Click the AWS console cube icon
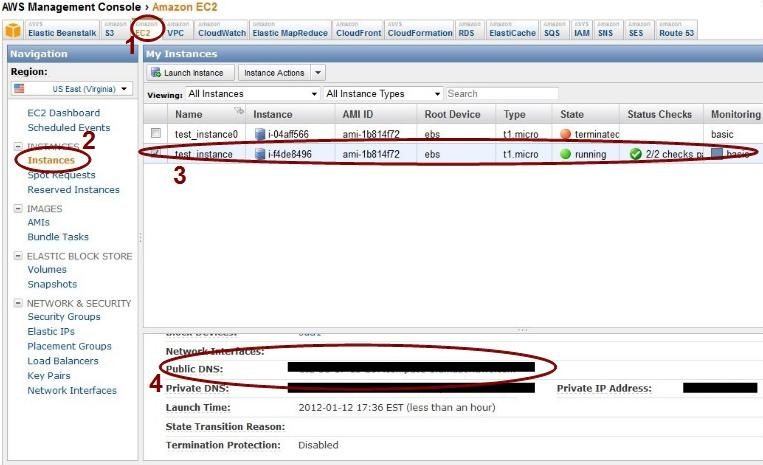Screen dimensions: 763x465 [x=13, y=30]
